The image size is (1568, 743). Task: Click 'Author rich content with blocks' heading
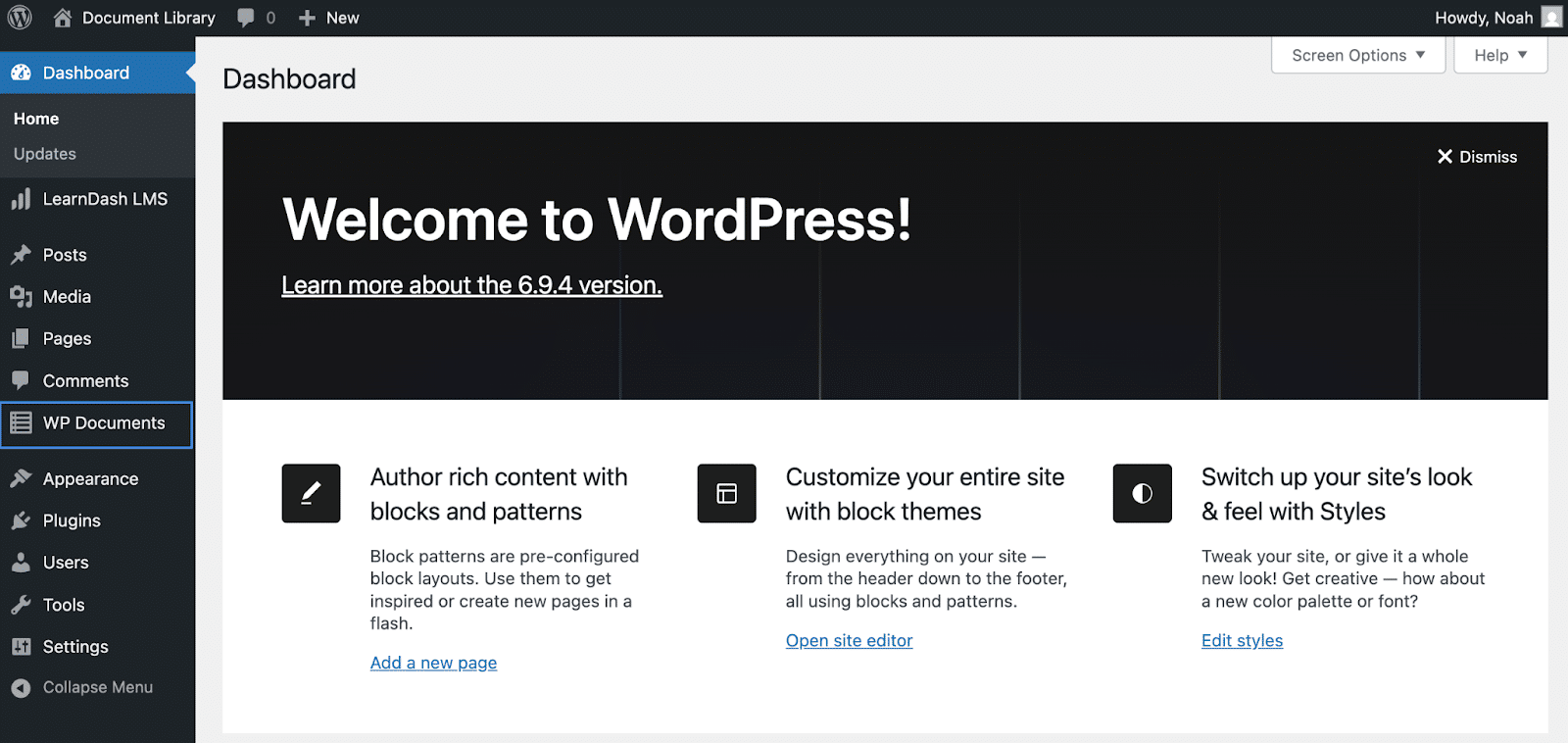[499, 494]
